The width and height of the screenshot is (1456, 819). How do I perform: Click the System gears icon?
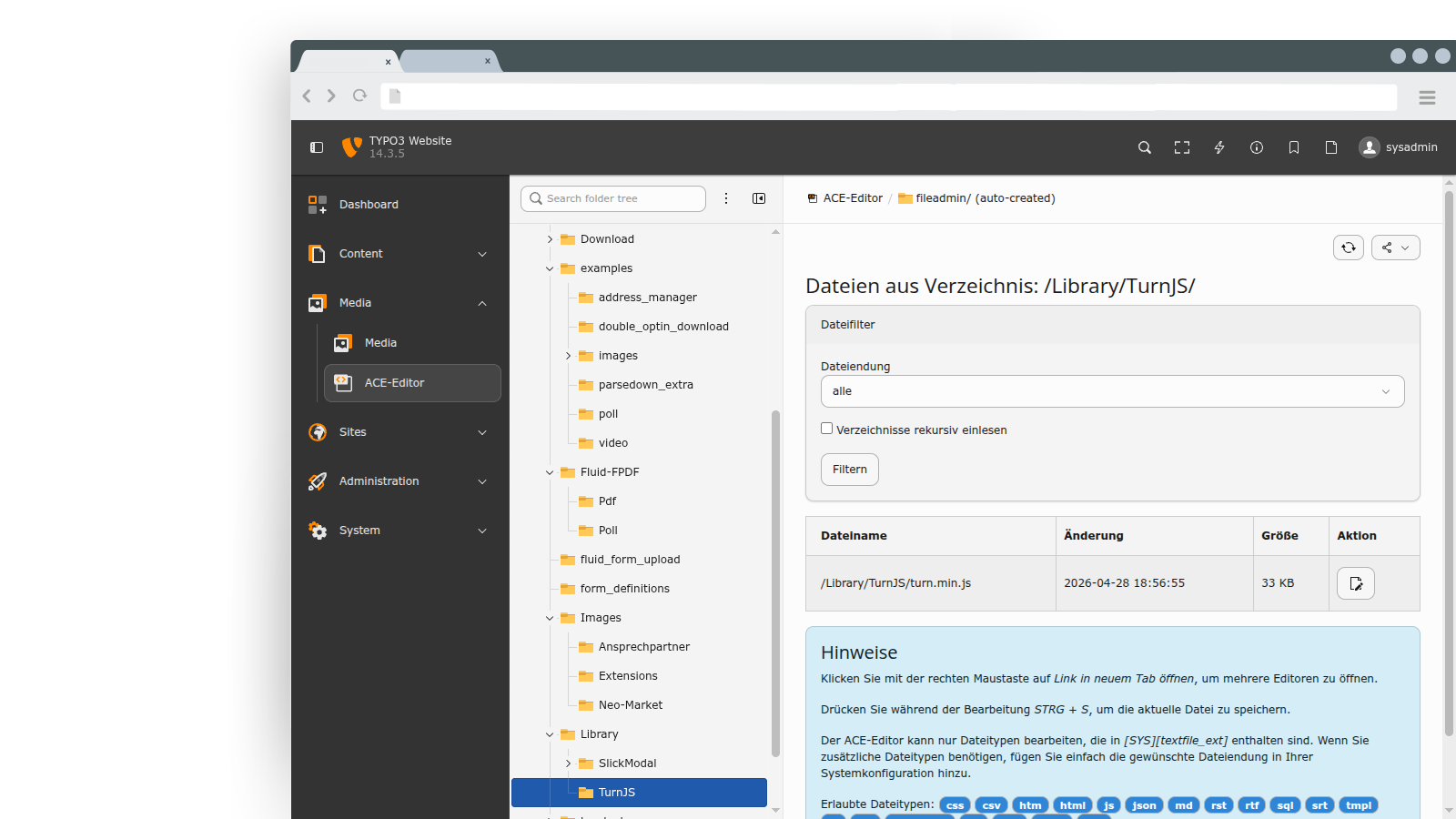pos(318,531)
